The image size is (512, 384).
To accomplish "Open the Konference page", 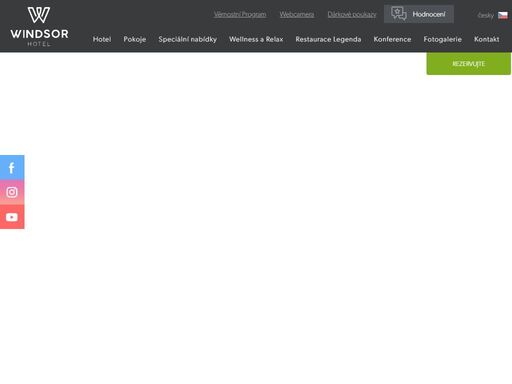I will tap(392, 39).
